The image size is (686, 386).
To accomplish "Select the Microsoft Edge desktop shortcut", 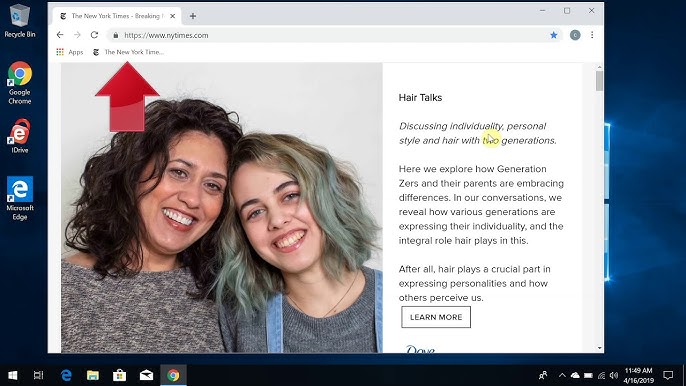I will point(20,198).
